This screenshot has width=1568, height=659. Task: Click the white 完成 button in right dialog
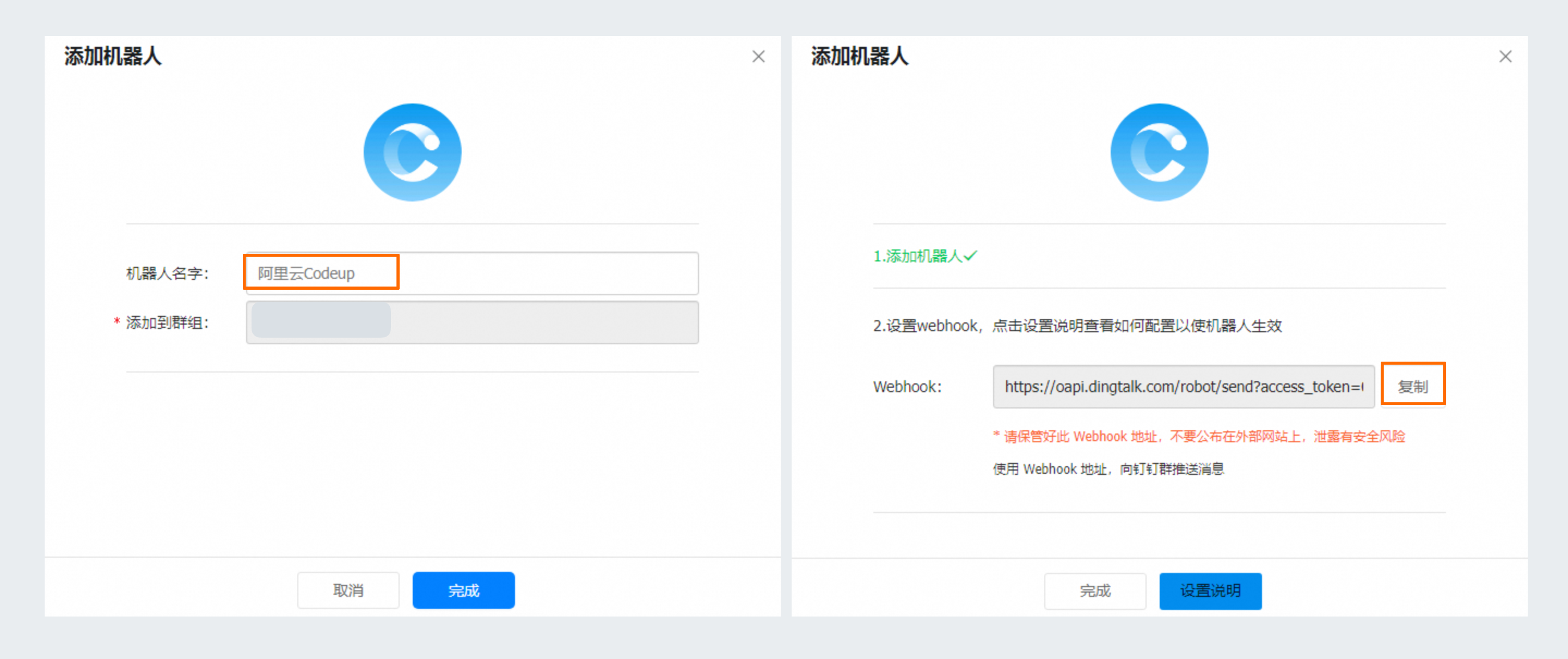click(x=1095, y=590)
